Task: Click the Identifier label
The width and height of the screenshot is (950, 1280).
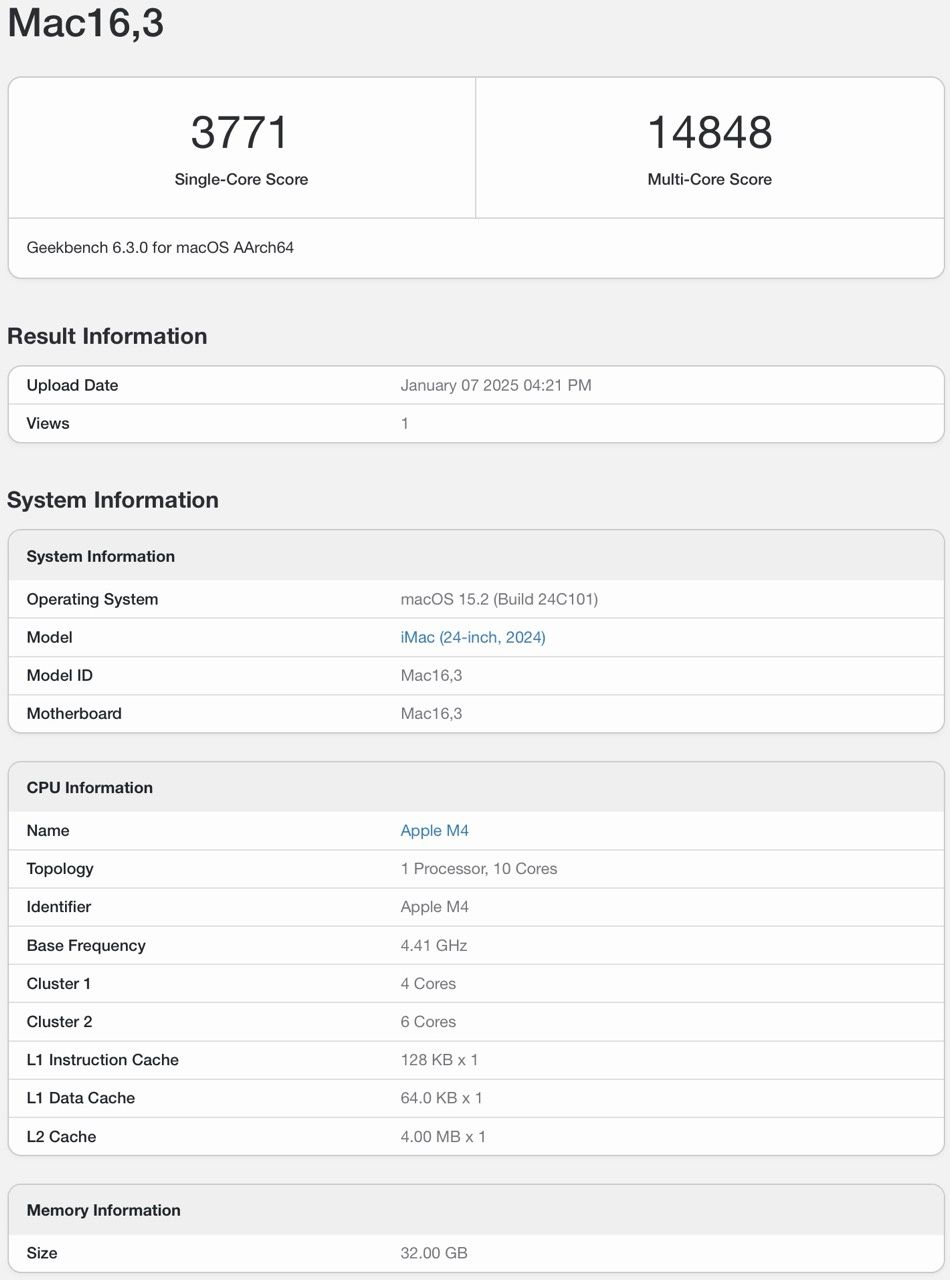Action: pyautogui.click(x=59, y=906)
